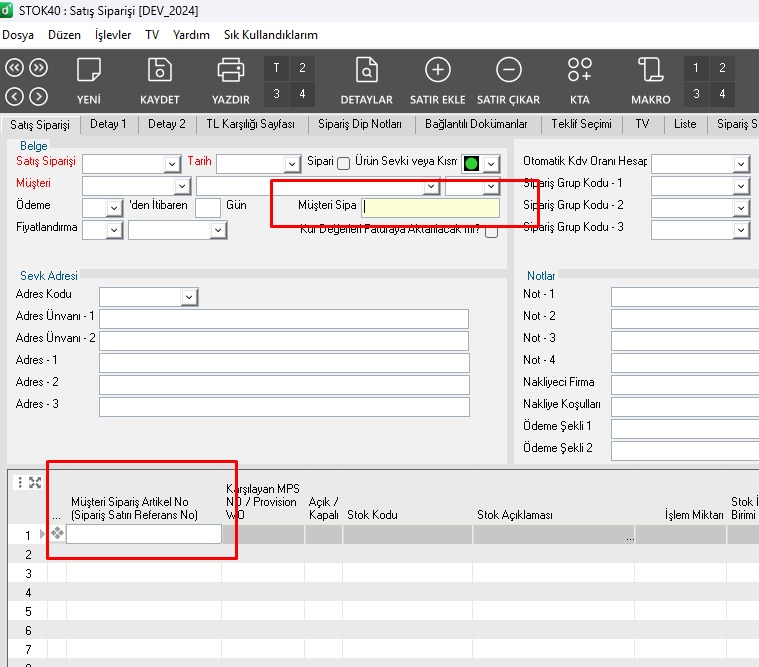759x667 pixels.
Task: Enable Kur Değerleri Faturaya Aktarılacak checkbox
Action: pos(491,231)
